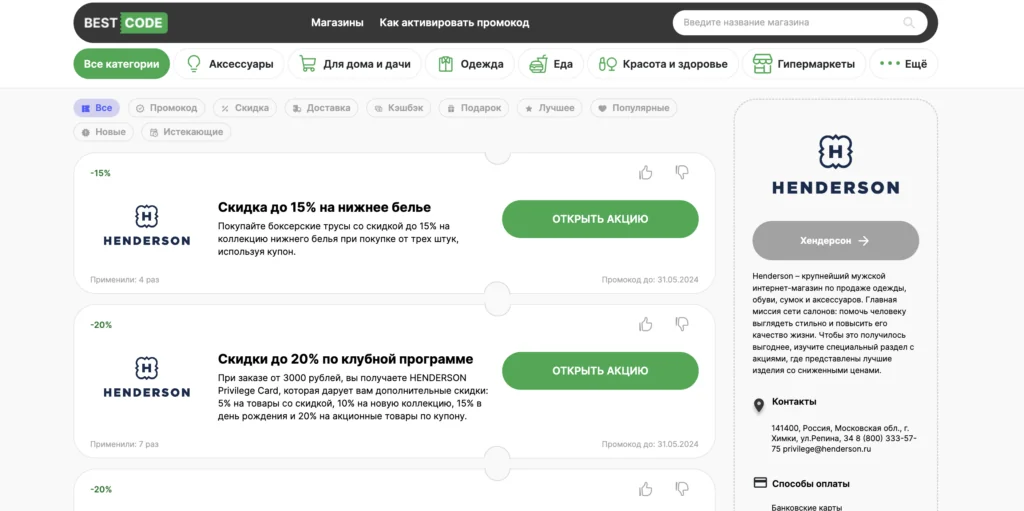Open the club program offer with ОТКРЫТЬ АКЦИЮ
The height and width of the screenshot is (511, 1024).
click(x=600, y=371)
